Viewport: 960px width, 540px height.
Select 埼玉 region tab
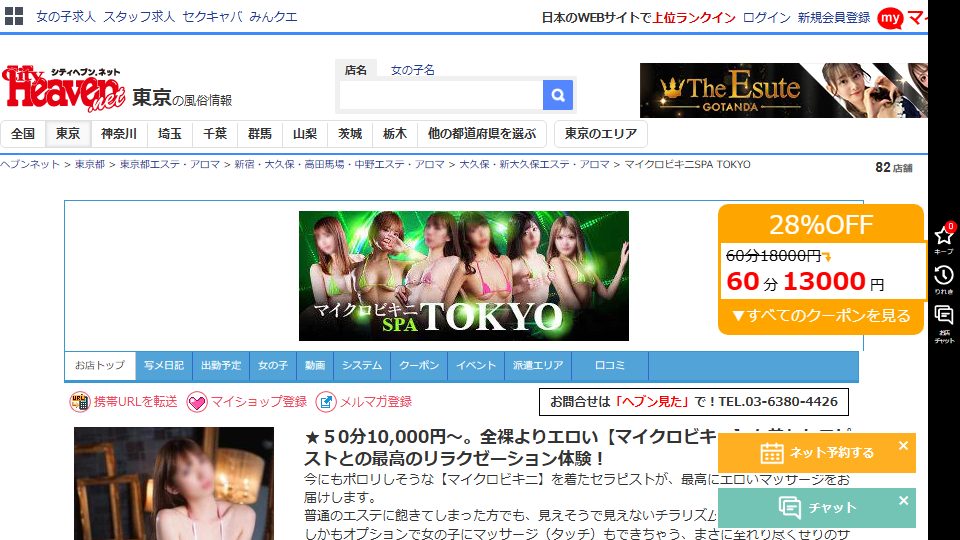click(x=170, y=134)
